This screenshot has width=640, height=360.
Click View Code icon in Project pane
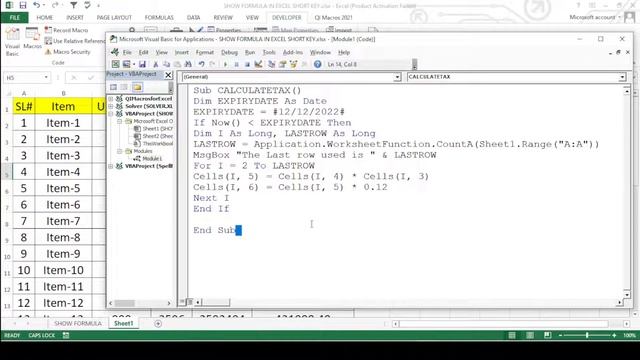113,87
